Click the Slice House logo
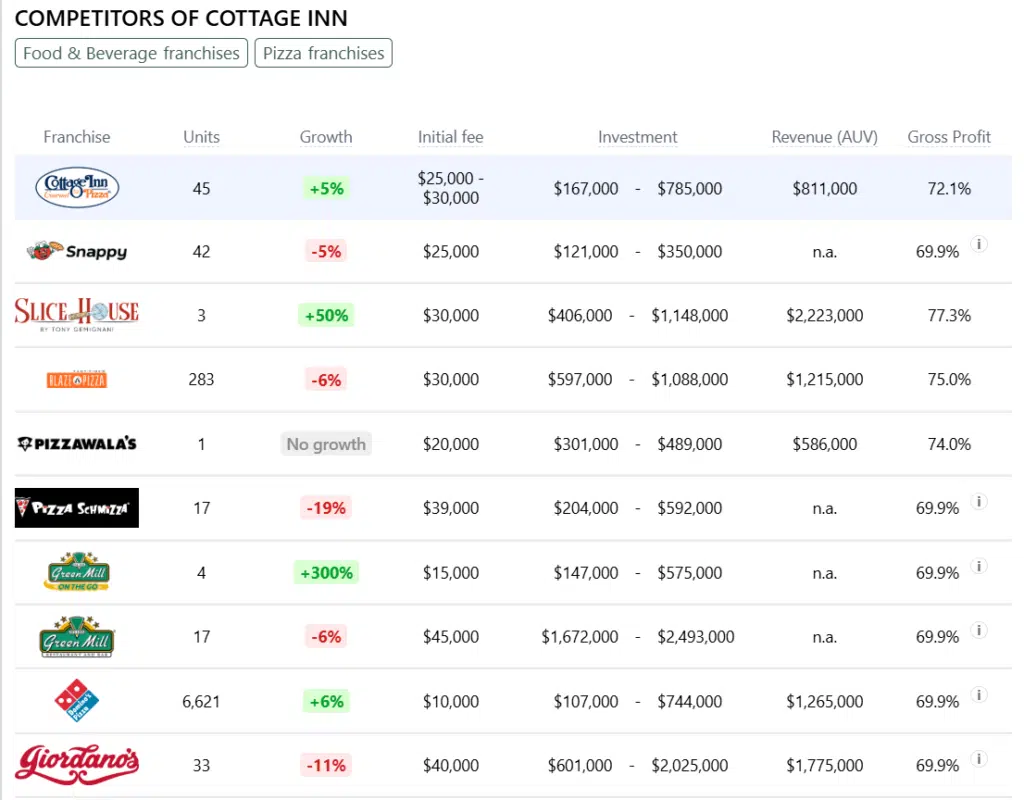Viewport: 1024px width, 800px height. click(77, 314)
